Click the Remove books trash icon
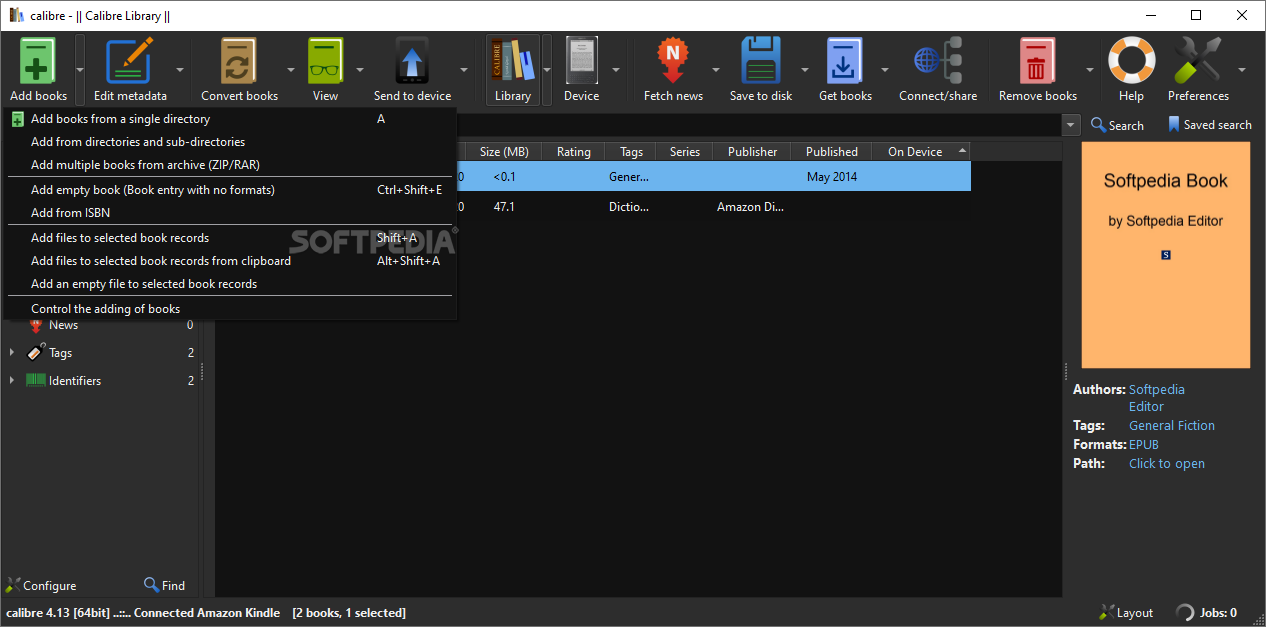1266x627 pixels. click(1037, 61)
